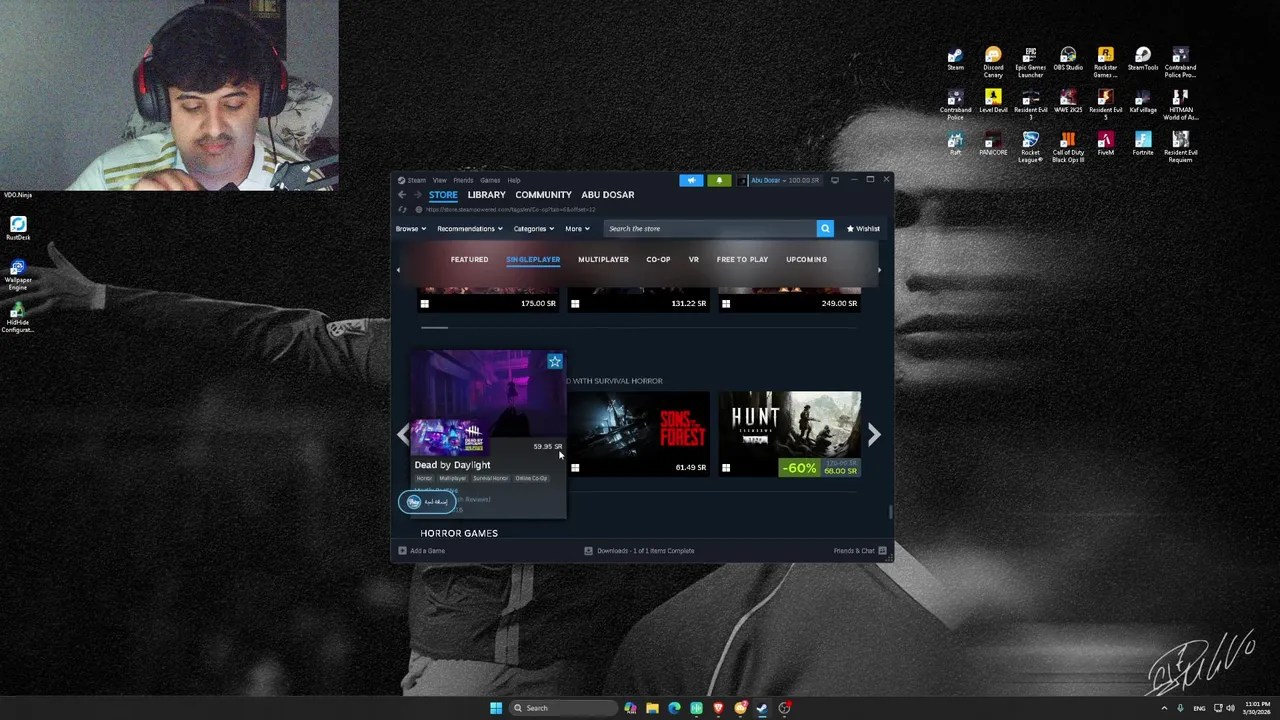This screenshot has width=1280, height=720.
Task: Switch to the LIBRARY tab
Action: click(486, 195)
